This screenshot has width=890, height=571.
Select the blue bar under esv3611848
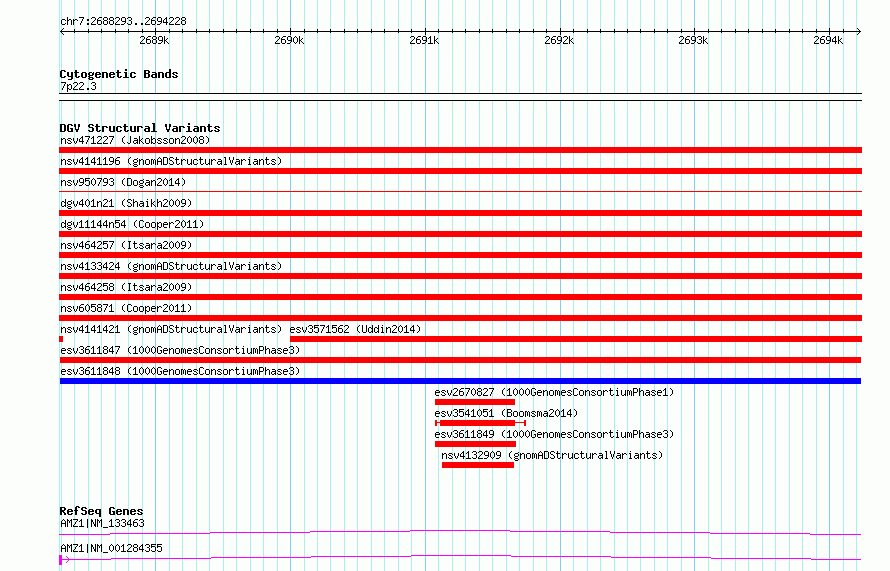[460, 381]
